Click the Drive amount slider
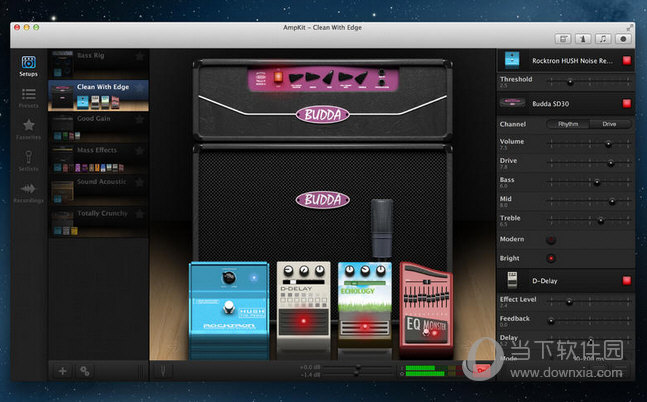Viewport: 647px width, 402px height. click(589, 163)
